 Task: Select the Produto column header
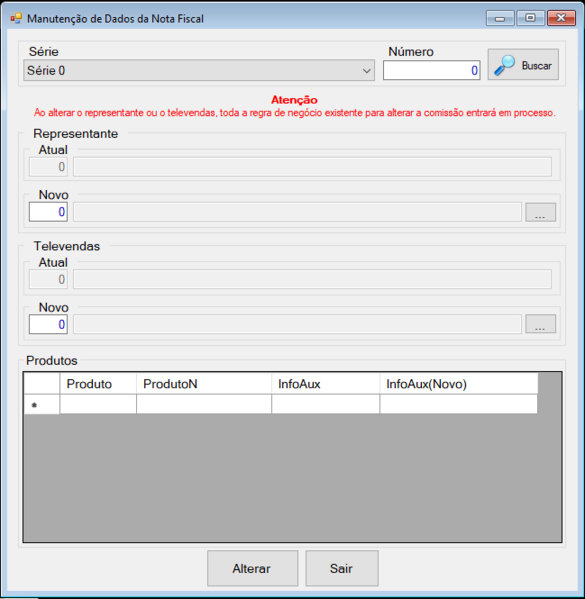(x=98, y=384)
